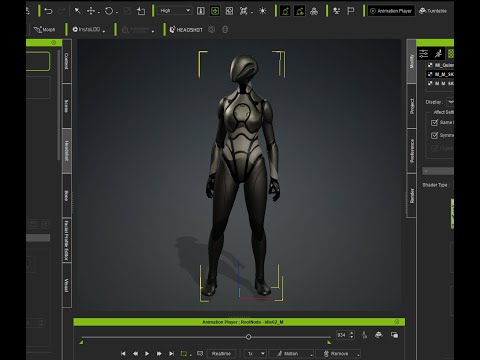
Task: Click the Modify sliders settings icon
Action: [424, 53]
